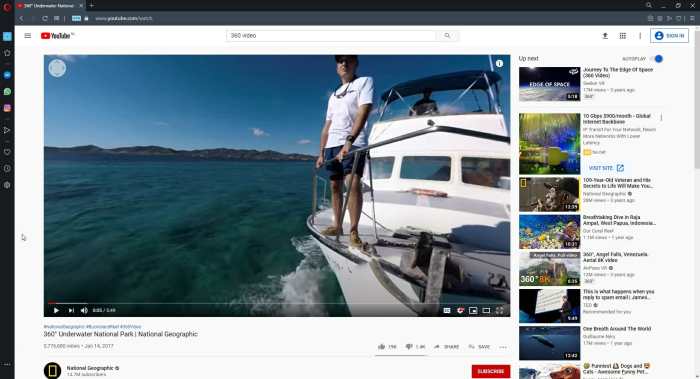Open the Opera sidebar bookmarks star icon
This screenshot has height=379, width=700.
click(7, 53)
